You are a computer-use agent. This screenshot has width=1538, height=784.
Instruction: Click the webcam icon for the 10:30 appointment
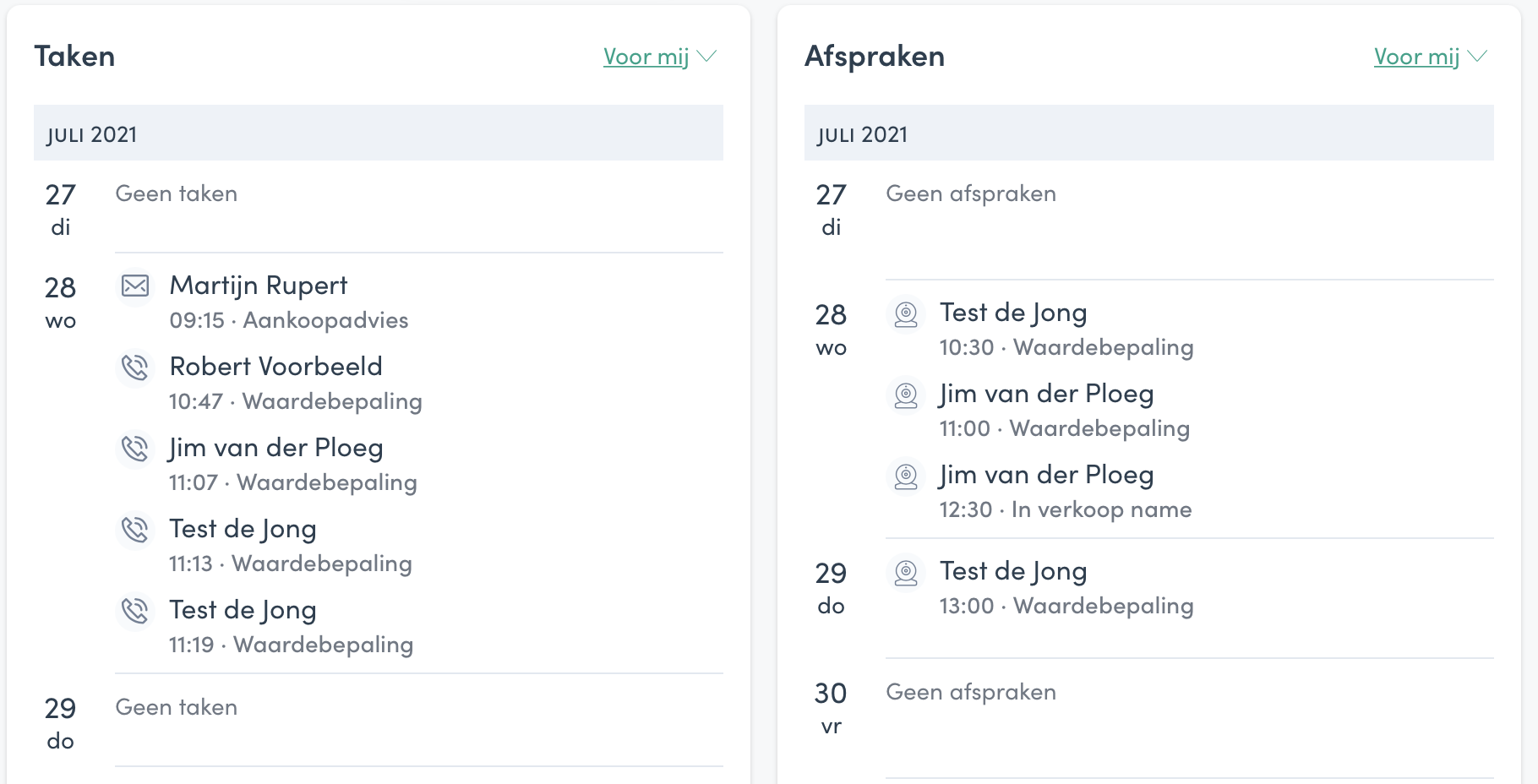pos(906,314)
